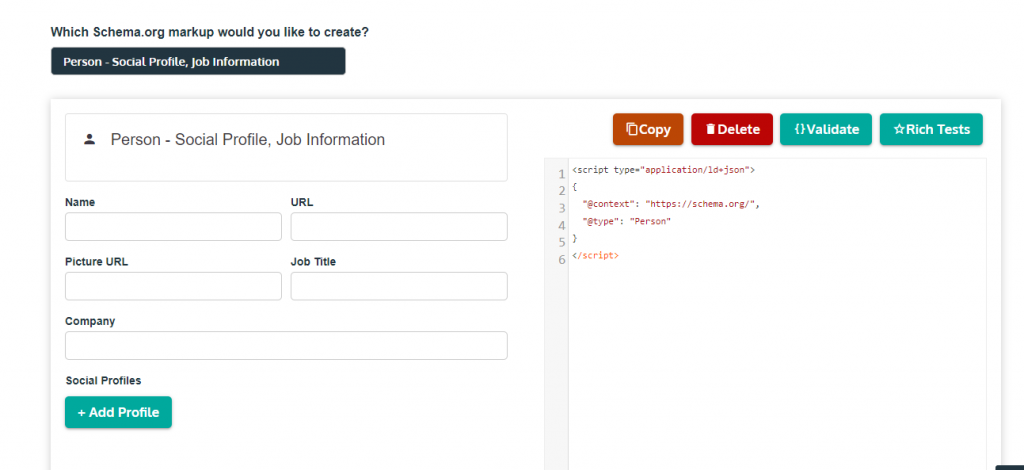Focus the Name input field

click(173, 227)
